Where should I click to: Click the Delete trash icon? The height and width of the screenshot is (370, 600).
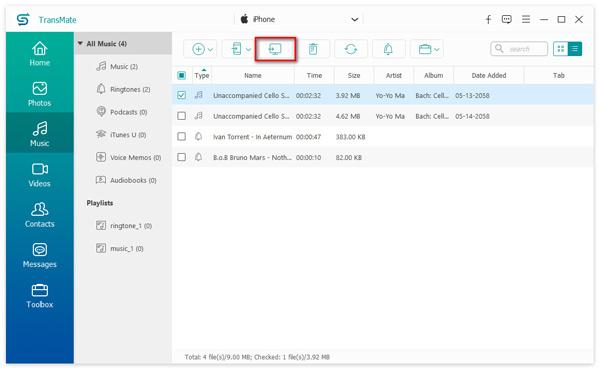click(x=313, y=49)
